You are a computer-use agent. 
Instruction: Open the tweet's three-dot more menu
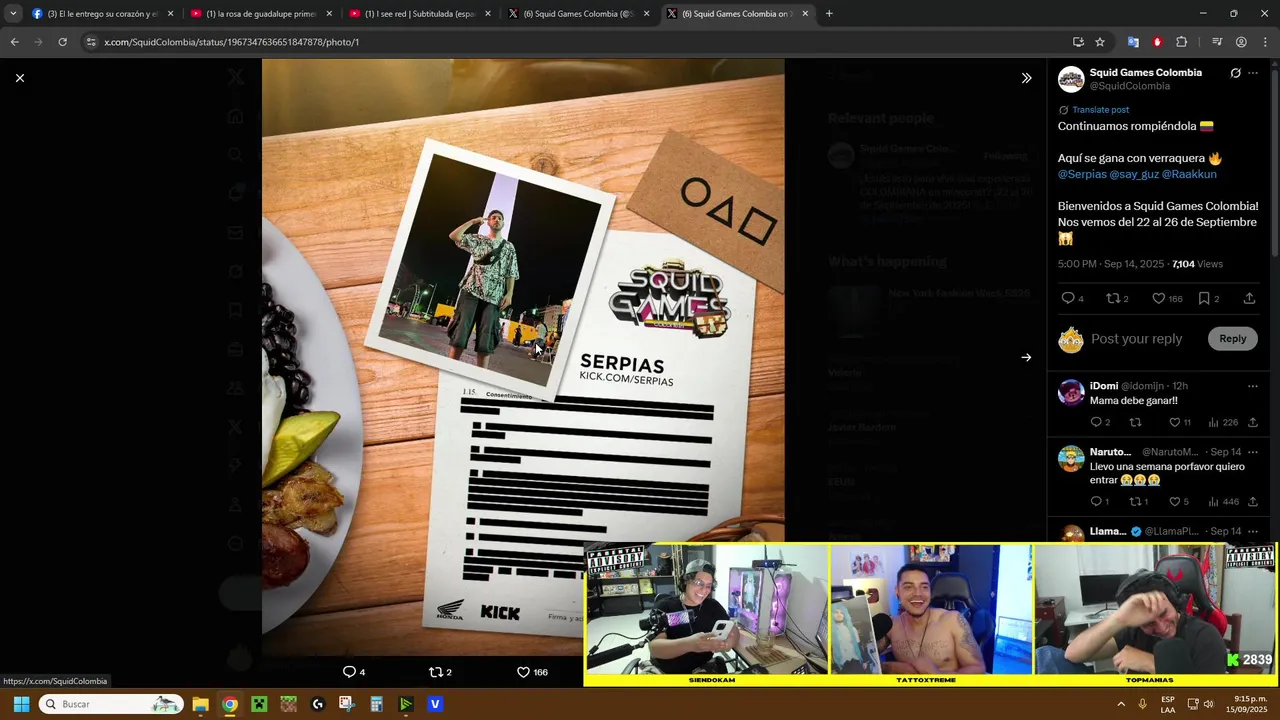(1253, 73)
